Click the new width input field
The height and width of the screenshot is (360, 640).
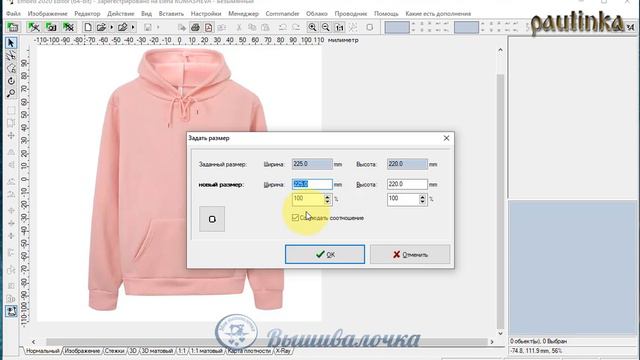[x=312, y=184]
